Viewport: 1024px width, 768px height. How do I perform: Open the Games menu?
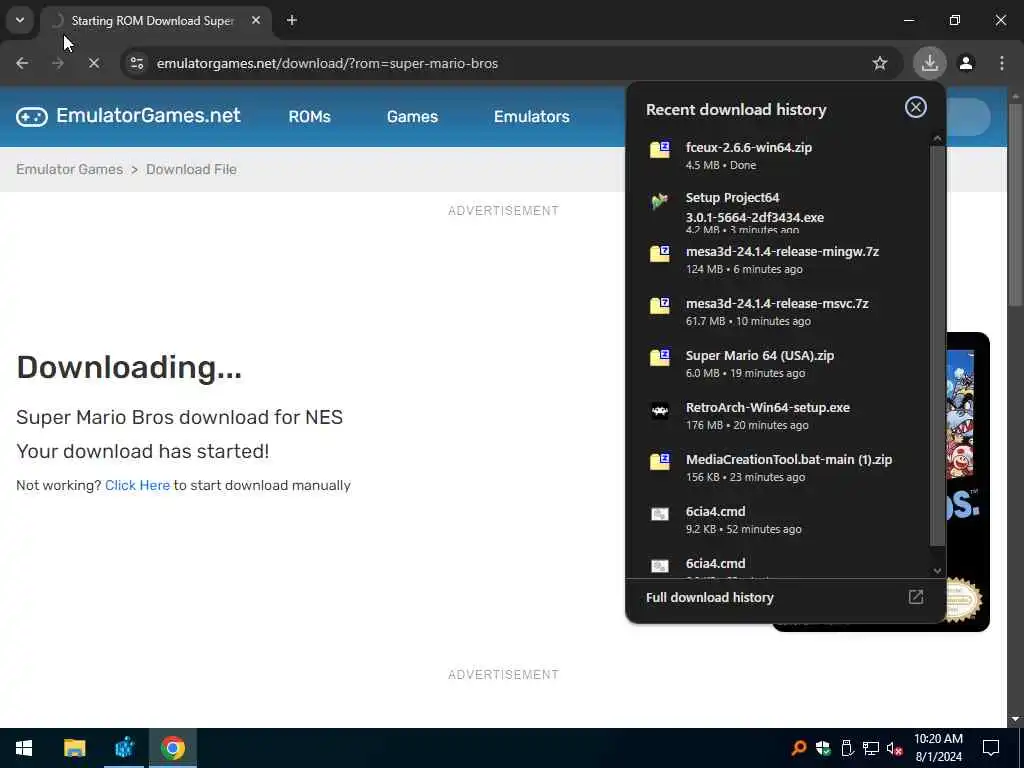(x=412, y=116)
